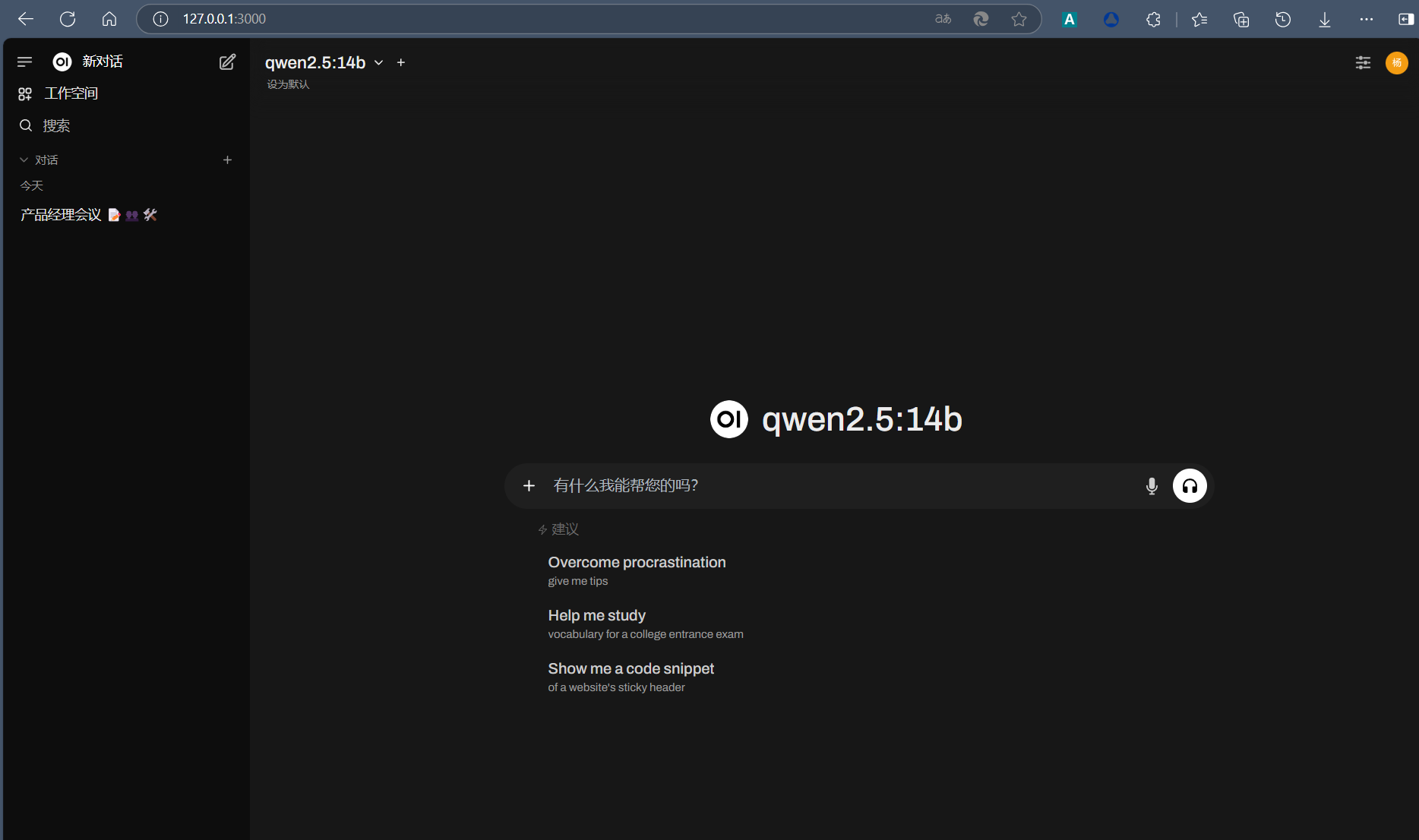Open favorites list icon in toolbar
Viewport: 1419px width, 840px height.
1199,19
